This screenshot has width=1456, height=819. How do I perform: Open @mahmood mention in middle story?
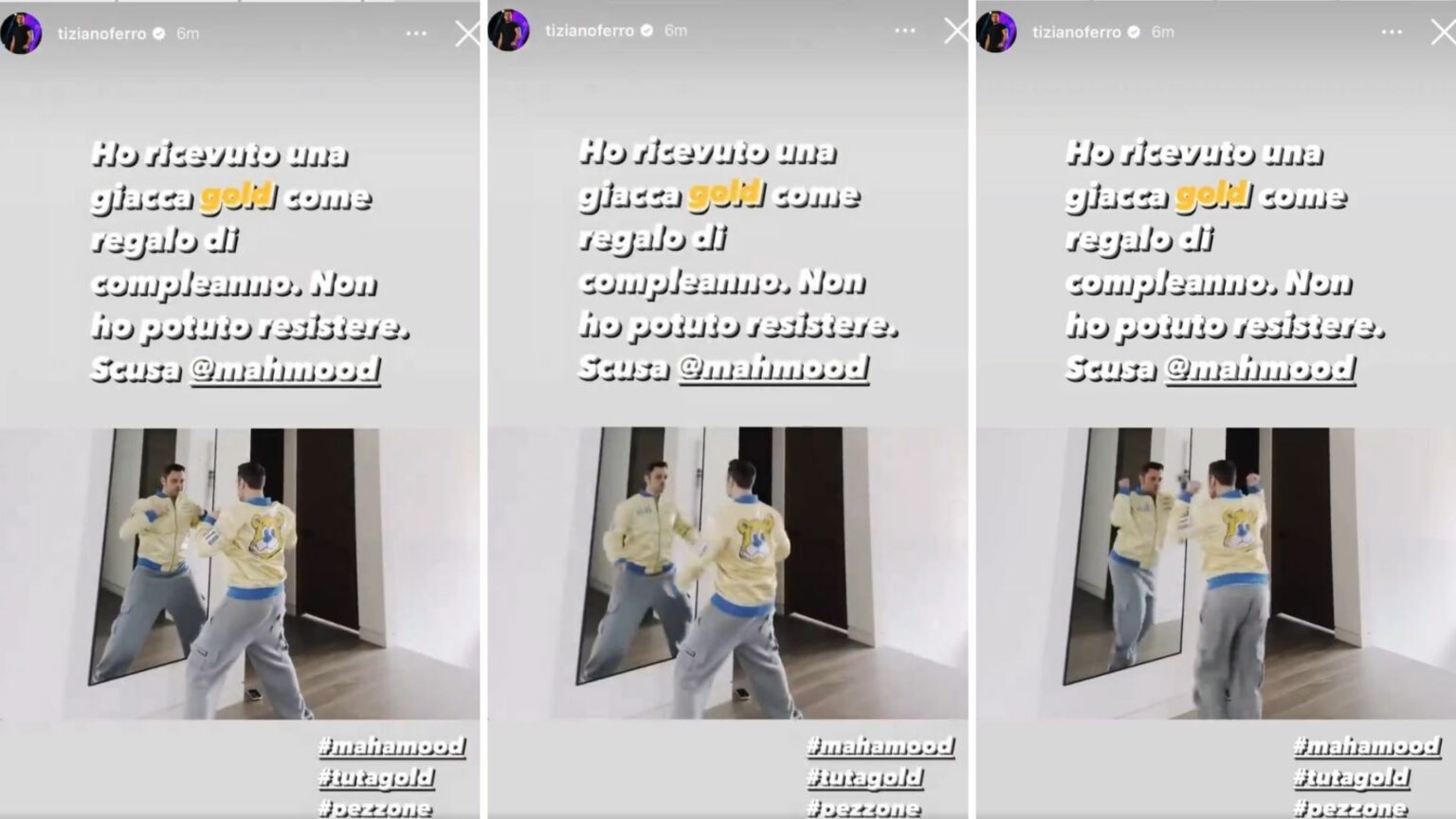pos(773,367)
